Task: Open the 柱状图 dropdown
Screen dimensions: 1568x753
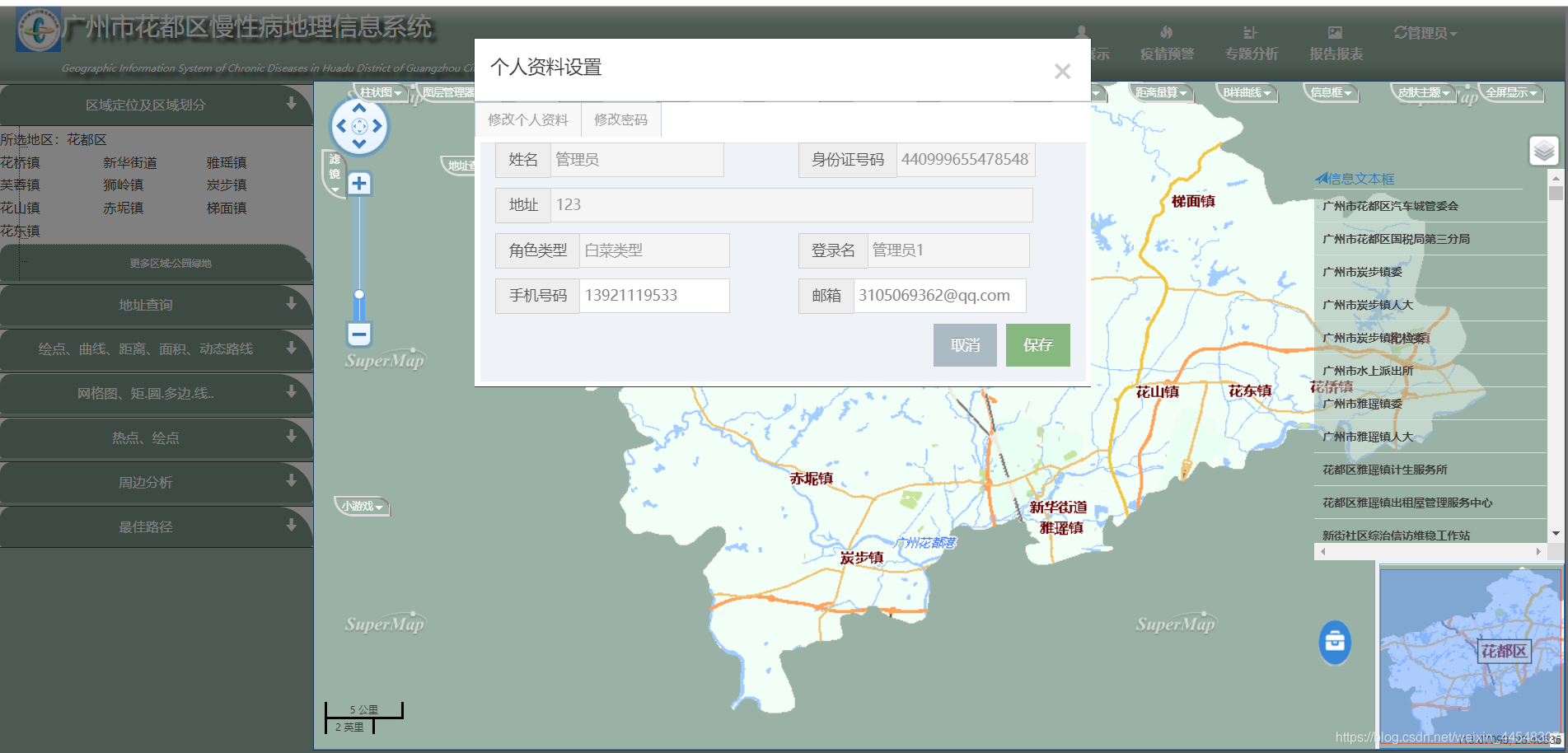Action: 381,92
